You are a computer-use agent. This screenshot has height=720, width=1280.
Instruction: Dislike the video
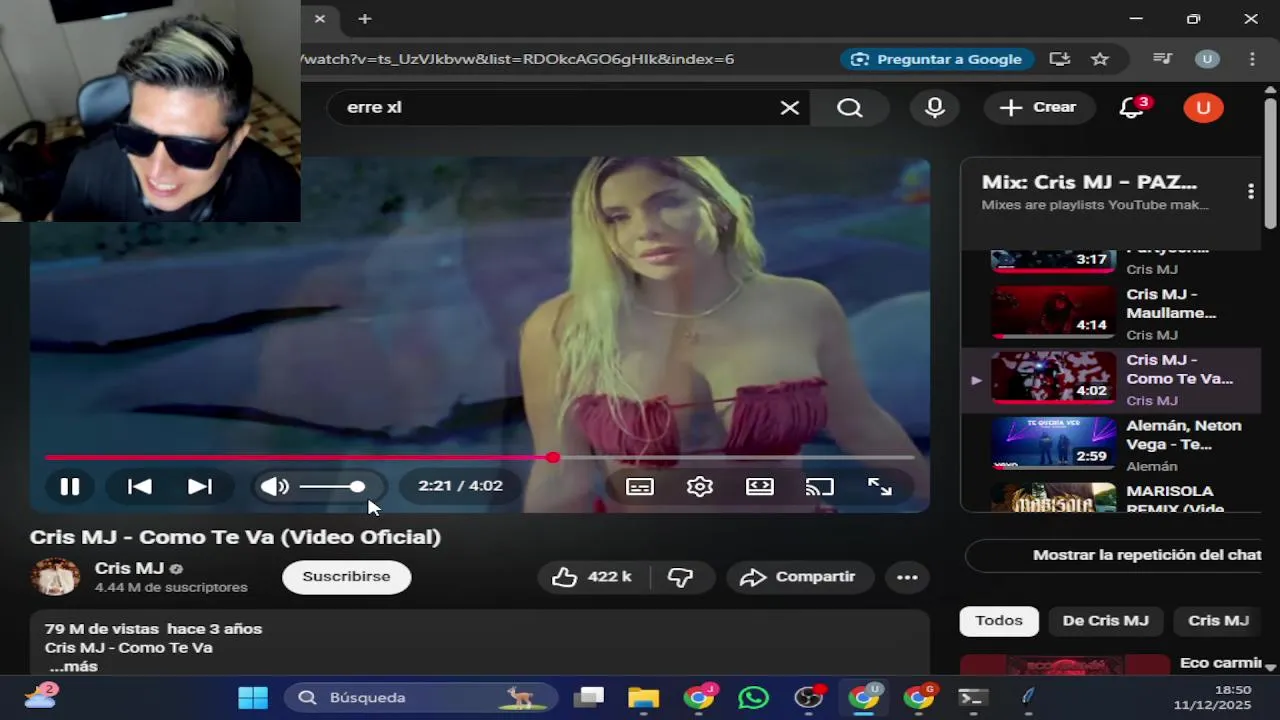(681, 577)
